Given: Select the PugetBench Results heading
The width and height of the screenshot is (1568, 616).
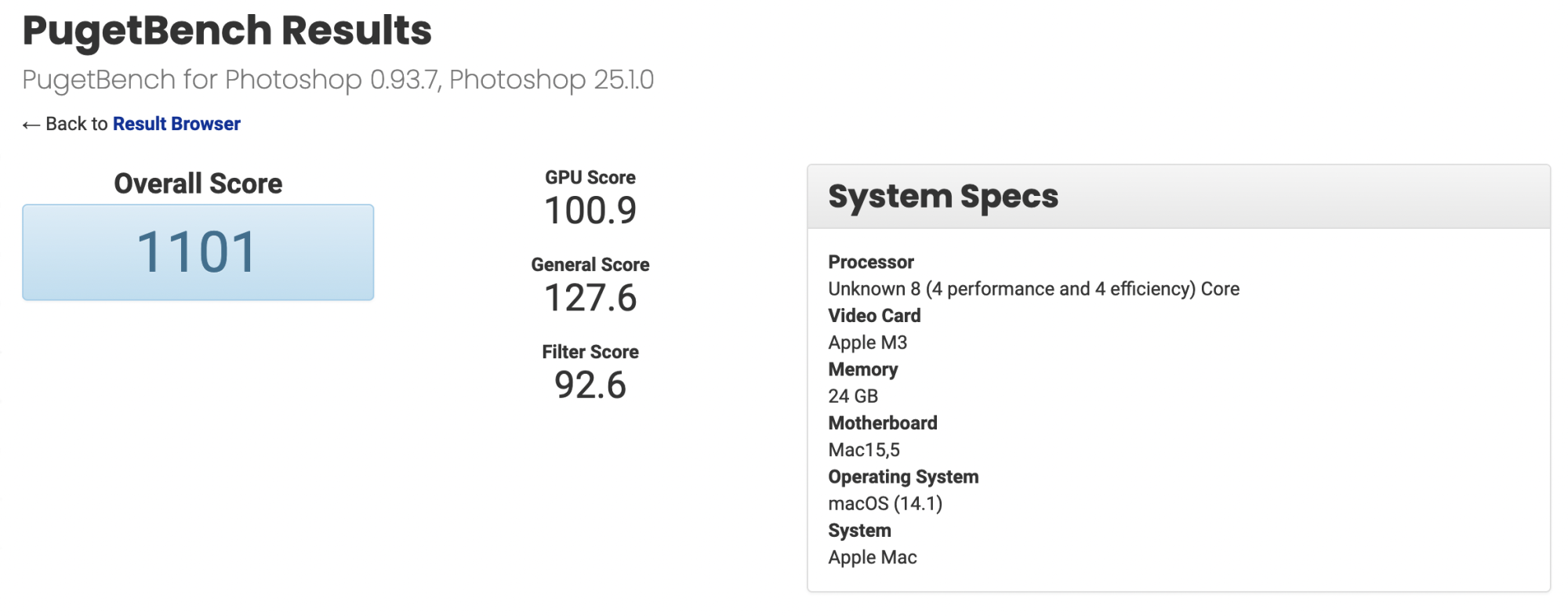Looking at the screenshot, I should 227,31.
